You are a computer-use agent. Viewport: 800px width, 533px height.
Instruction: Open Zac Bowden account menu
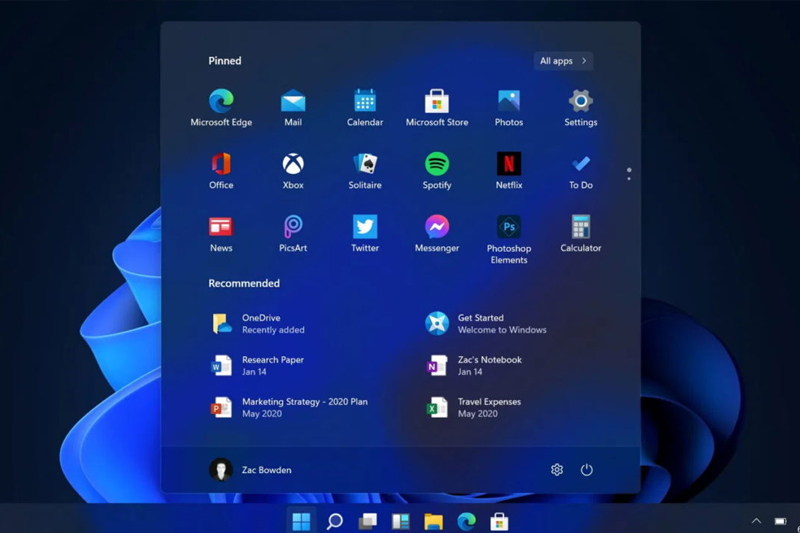250,470
